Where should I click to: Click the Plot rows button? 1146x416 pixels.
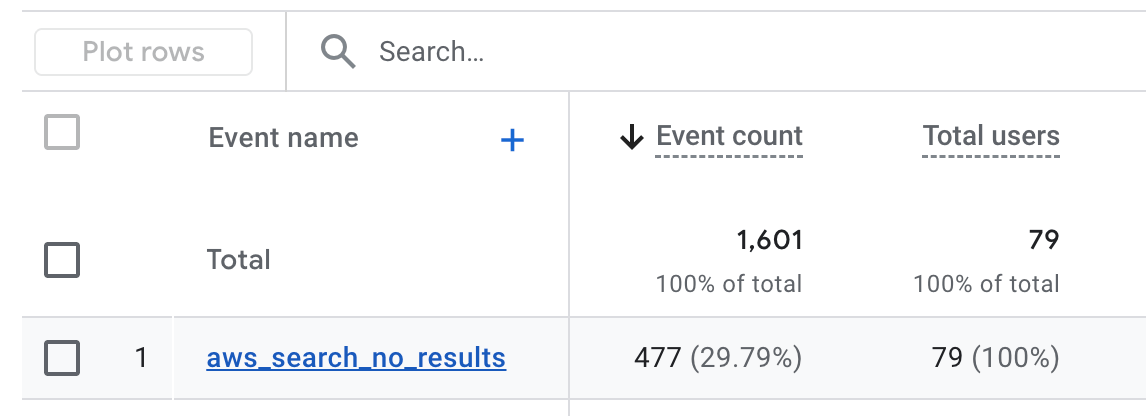(x=143, y=52)
